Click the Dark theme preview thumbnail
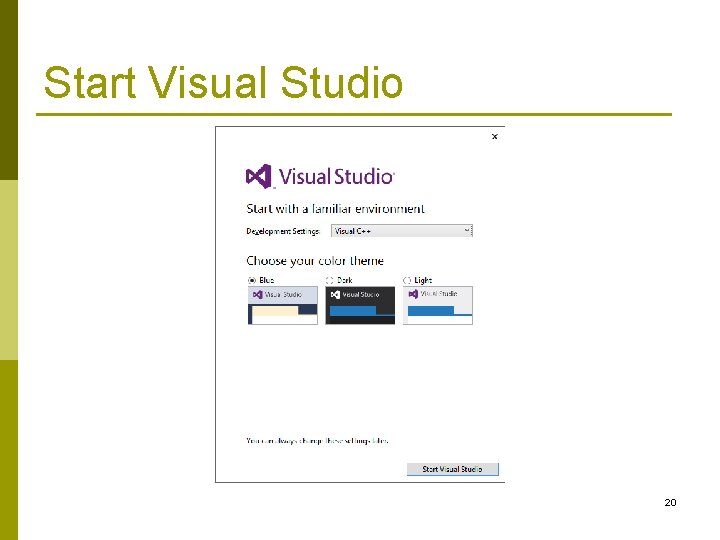Screen dimensions: 720x540 [x=360, y=305]
